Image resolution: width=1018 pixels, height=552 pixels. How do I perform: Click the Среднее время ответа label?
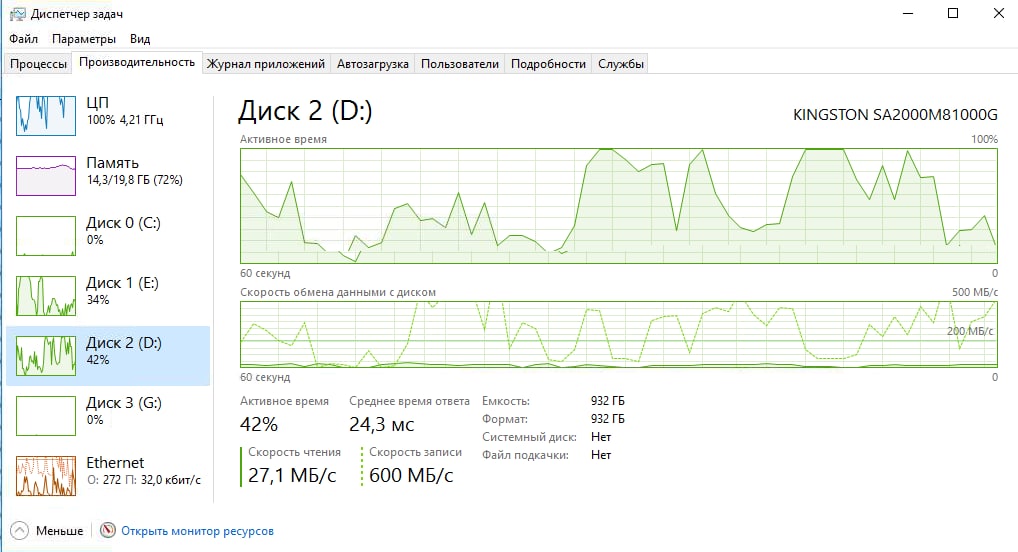tap(409, 401)
